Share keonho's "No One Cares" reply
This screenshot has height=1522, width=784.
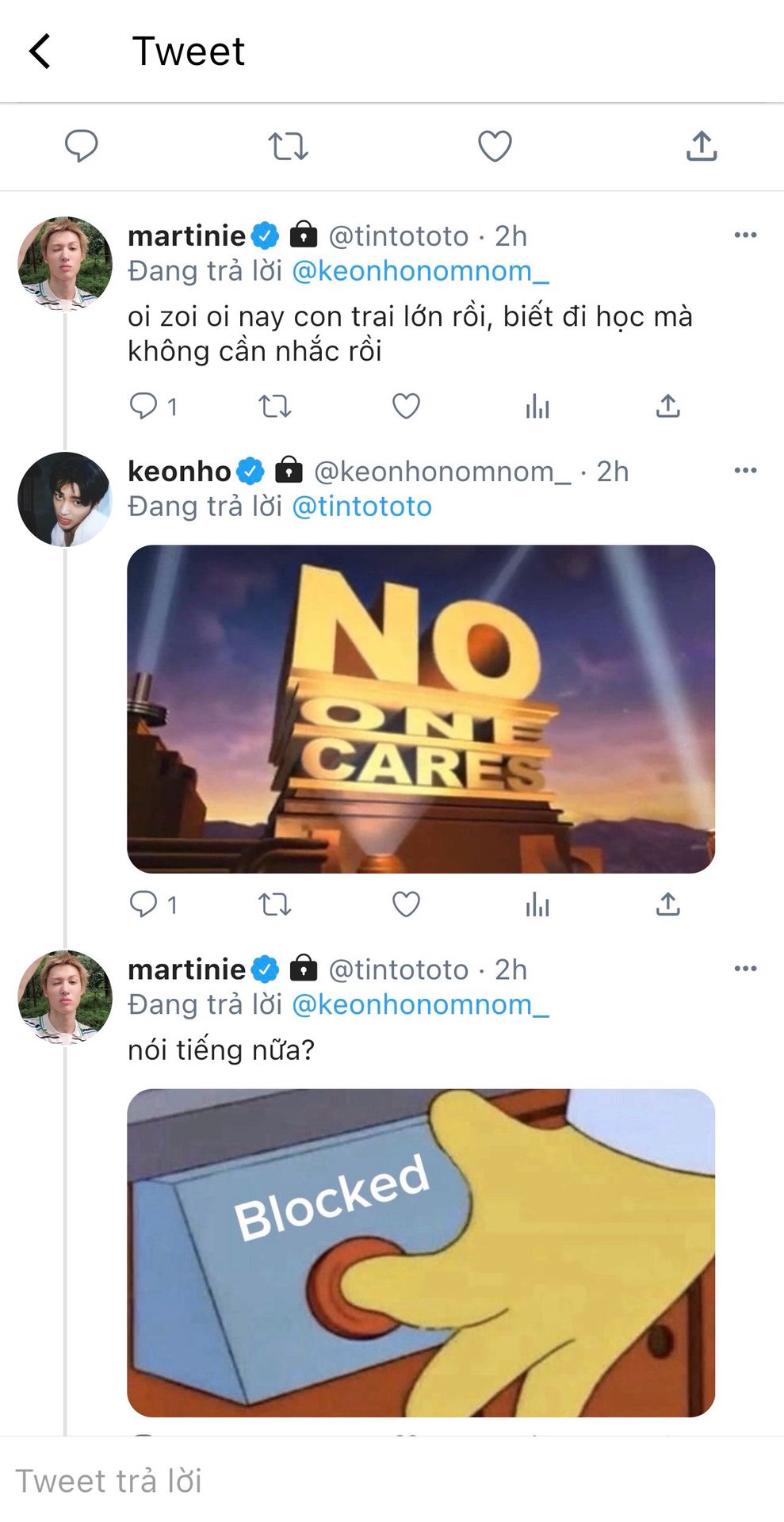[668, 904]
